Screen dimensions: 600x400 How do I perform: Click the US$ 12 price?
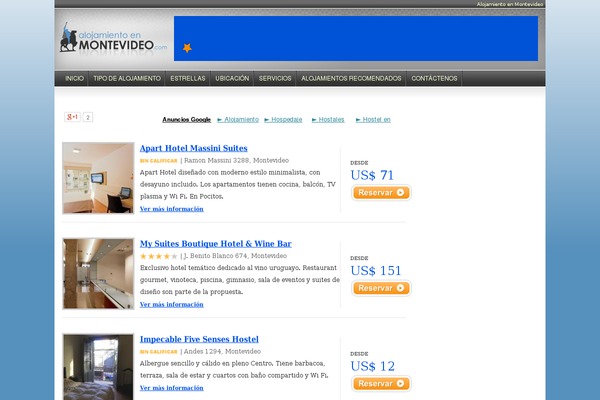373,366
